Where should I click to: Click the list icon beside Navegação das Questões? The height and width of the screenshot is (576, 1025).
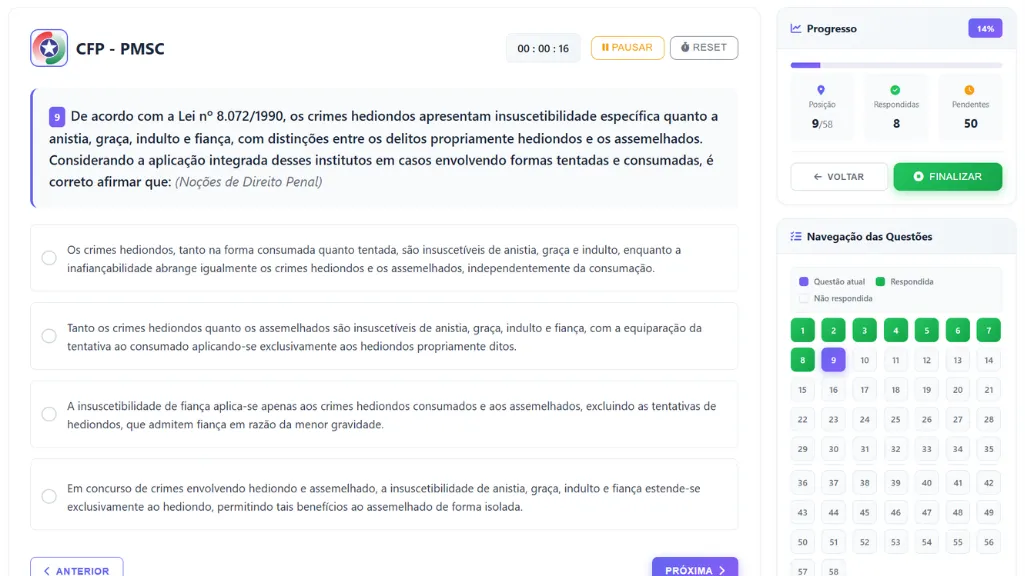tap(796, 236)
